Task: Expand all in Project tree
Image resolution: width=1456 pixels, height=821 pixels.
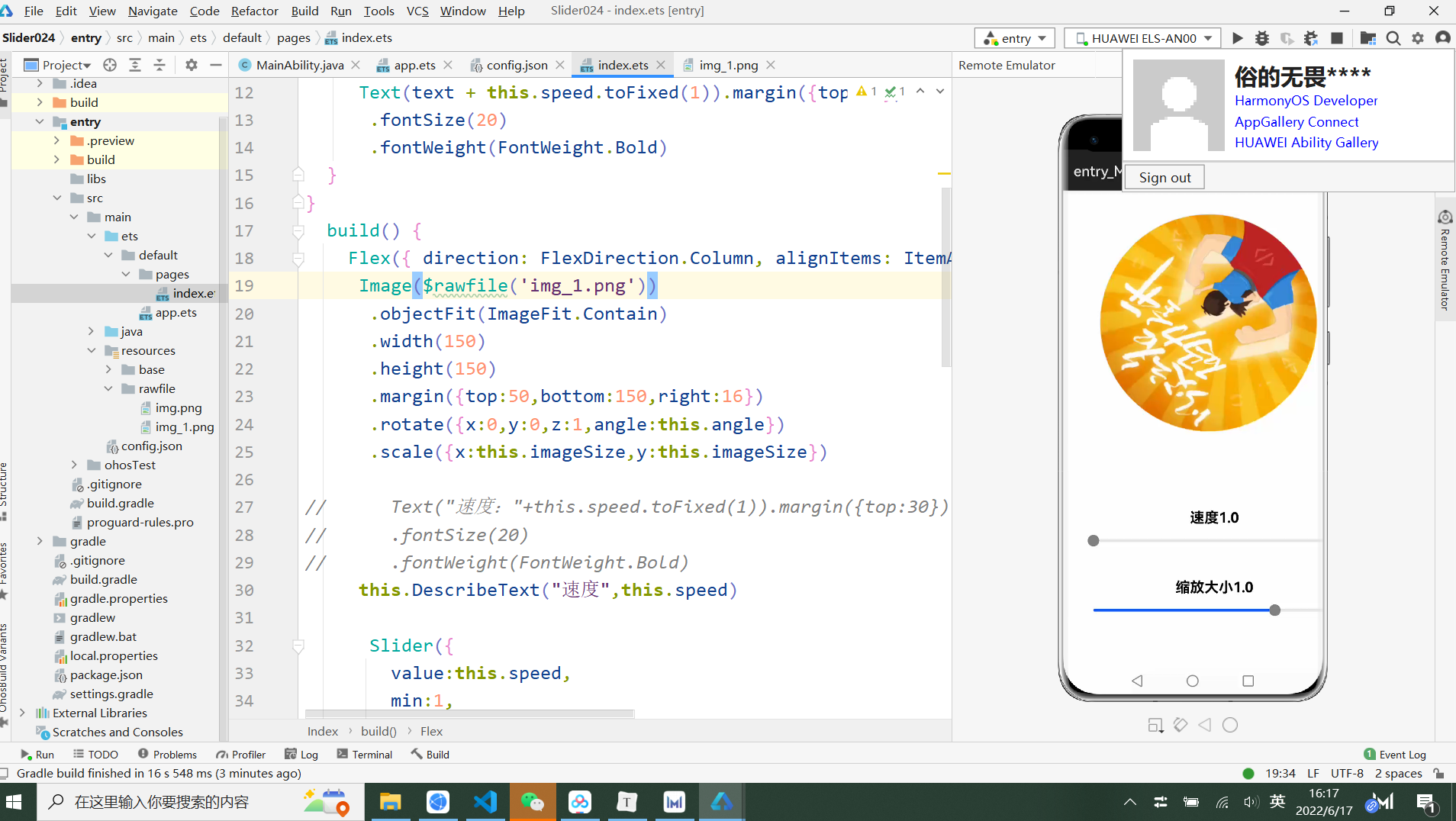Action: [135, 65]
